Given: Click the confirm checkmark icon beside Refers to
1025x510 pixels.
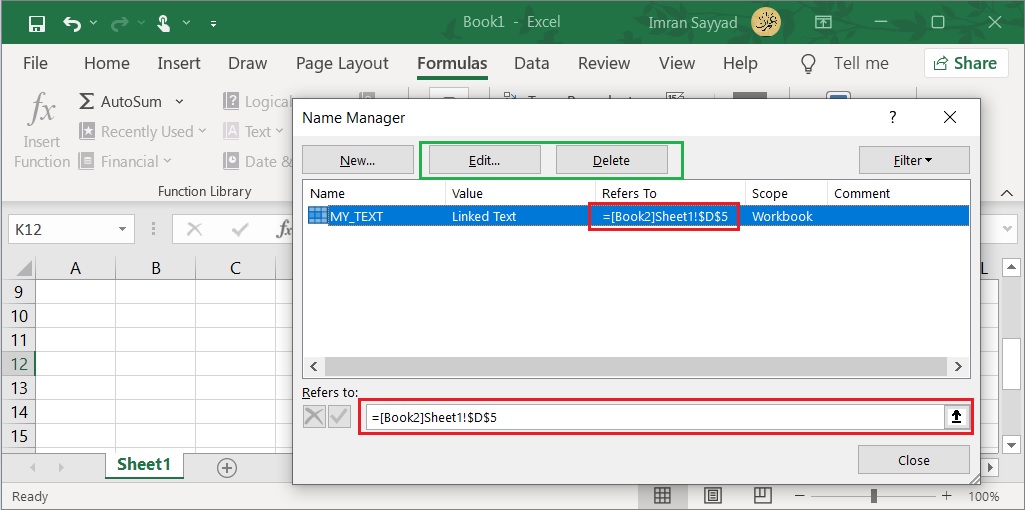Looking at the screenshot, I should coord(339,416).
